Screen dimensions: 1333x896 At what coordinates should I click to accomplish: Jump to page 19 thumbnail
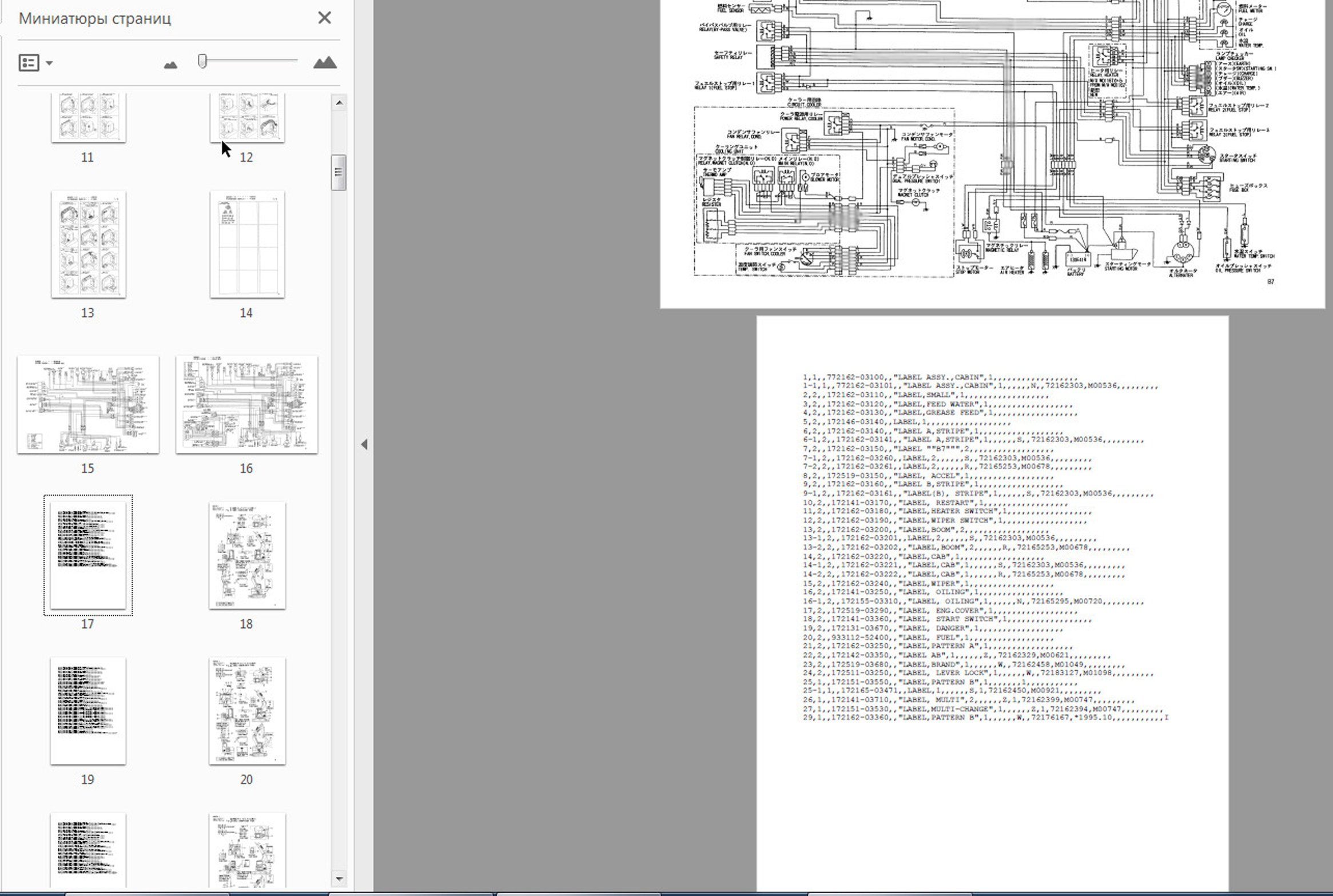tap(88, 710)
